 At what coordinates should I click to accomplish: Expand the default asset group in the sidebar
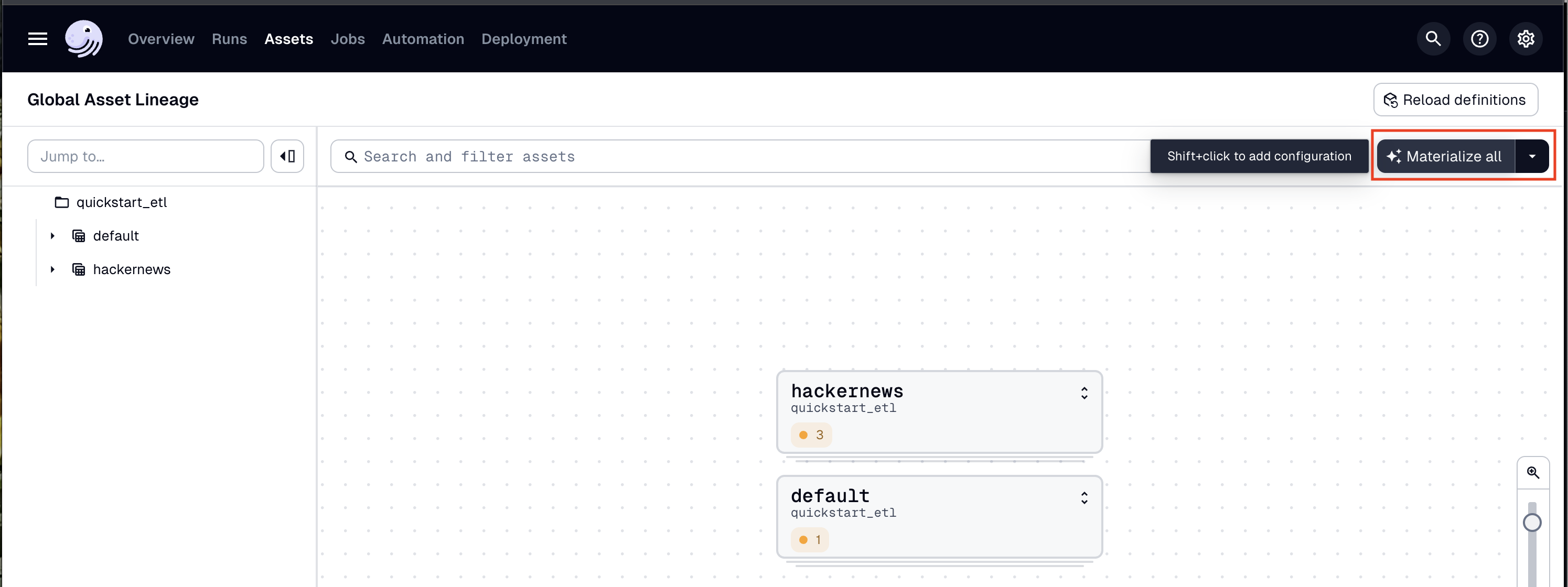[52, 235]
